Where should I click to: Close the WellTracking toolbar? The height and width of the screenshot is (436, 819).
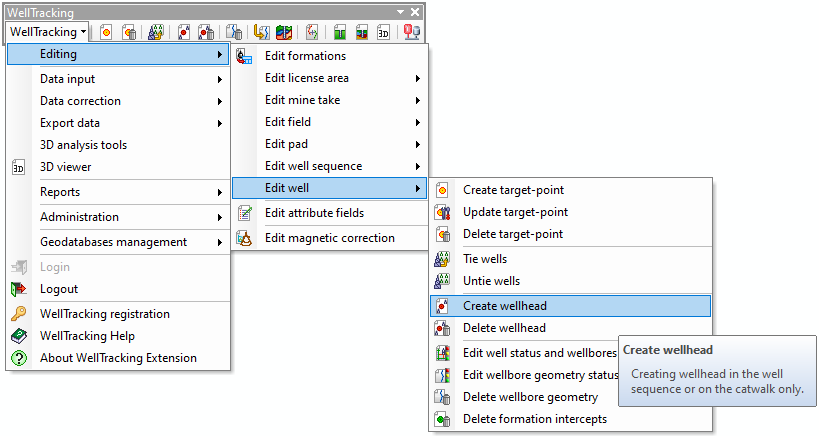click(415, 11)
